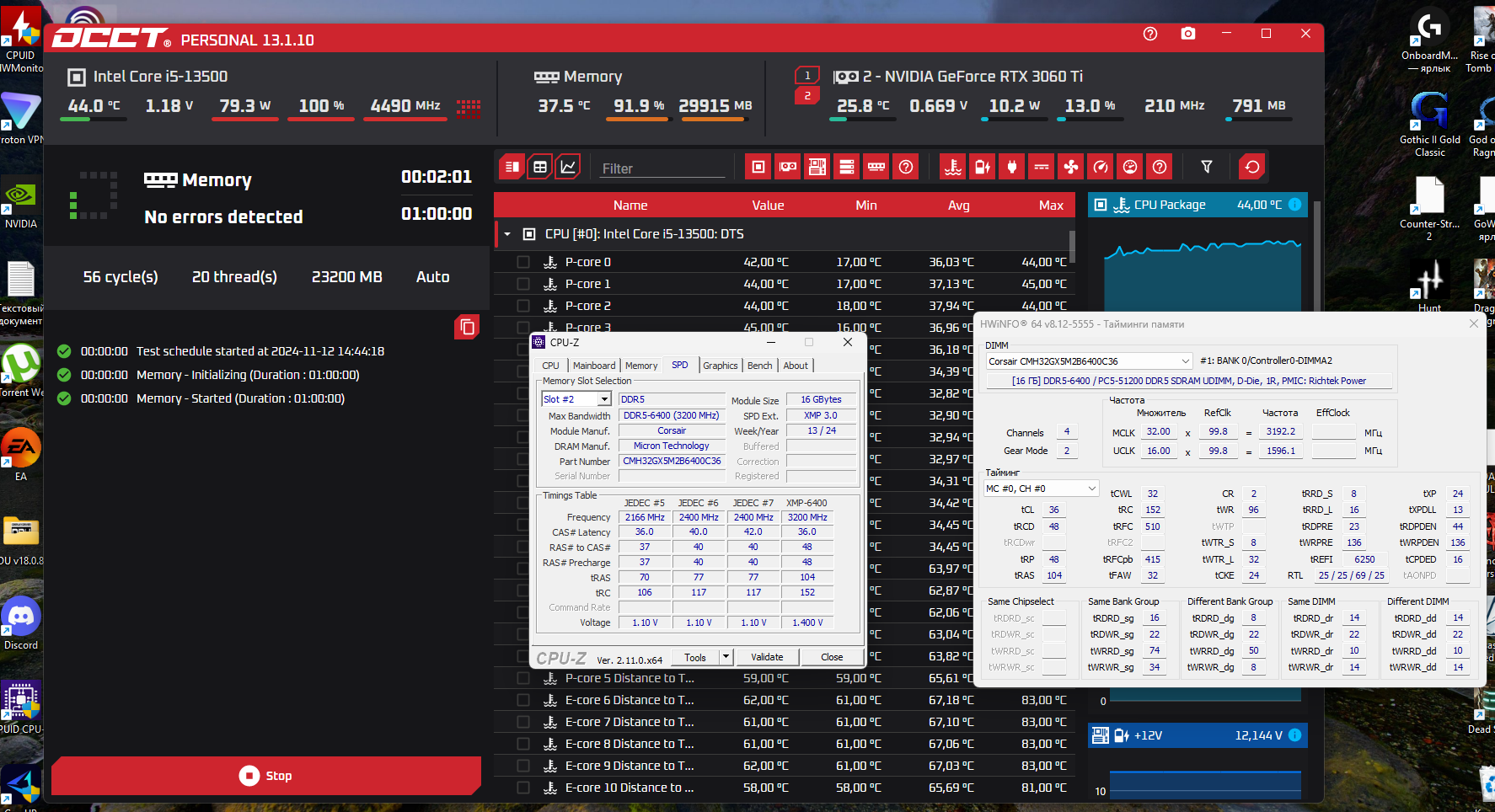This screenshot has width=1495, height=812.
Task: Toggle the motherboard sensor filter icon
Action: [x=817, y=167]
